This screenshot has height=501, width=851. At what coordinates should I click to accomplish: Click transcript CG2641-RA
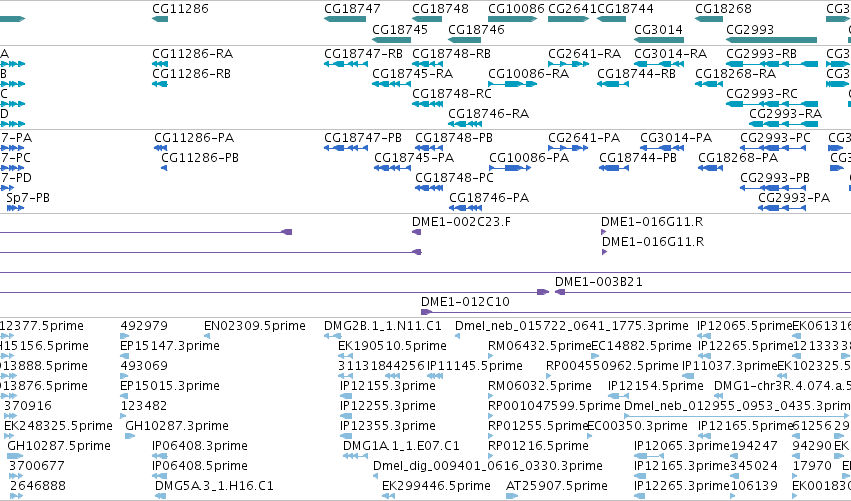click(x=585, y=54)
